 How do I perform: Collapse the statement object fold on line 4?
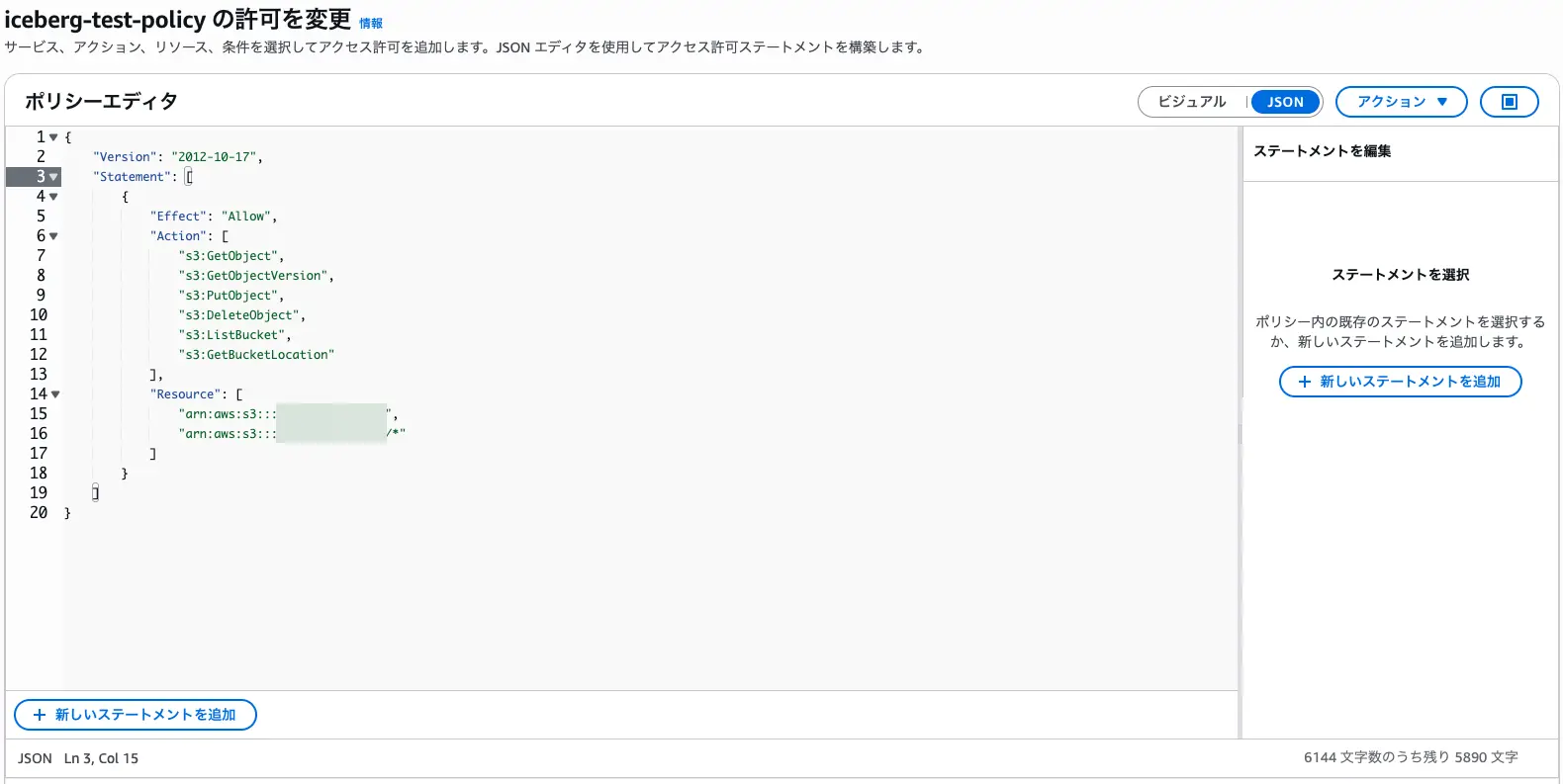tap(54, 196)
